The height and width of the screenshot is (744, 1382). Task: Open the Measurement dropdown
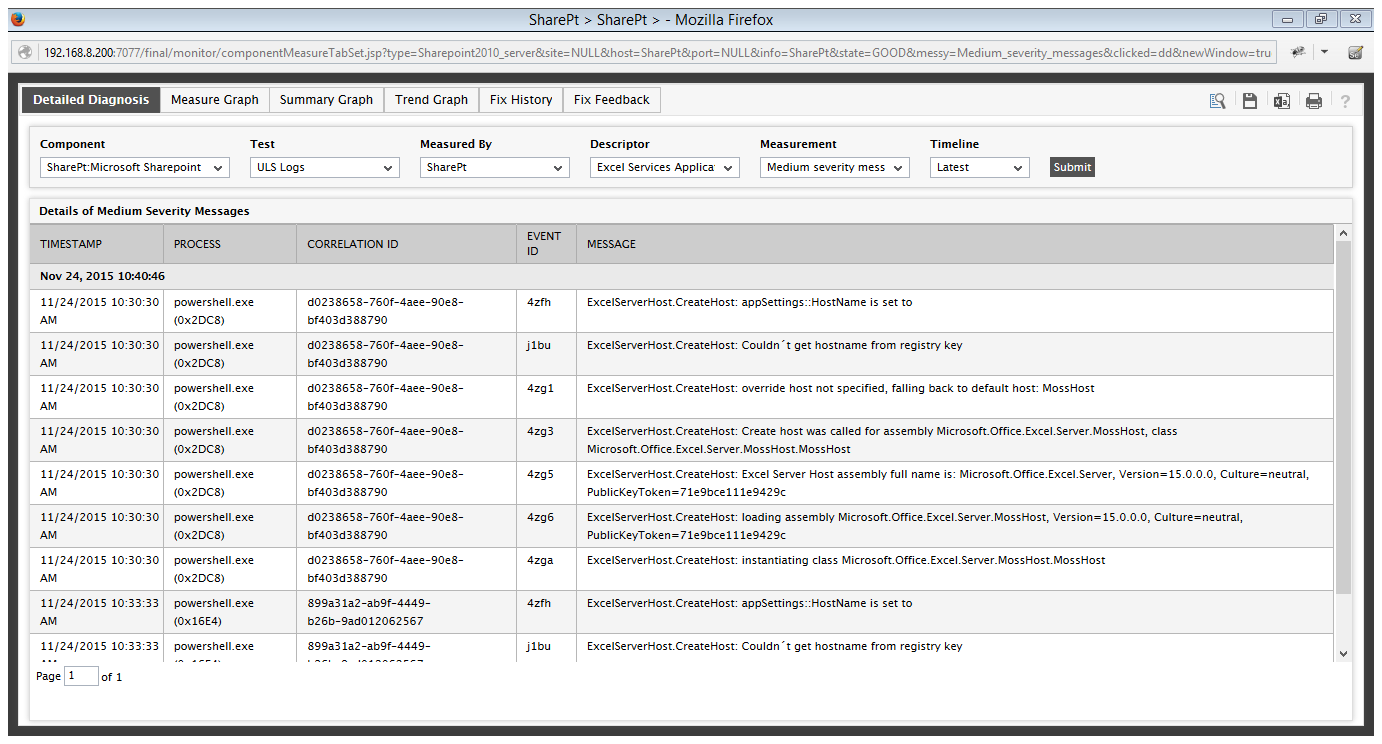pos(835,167)
